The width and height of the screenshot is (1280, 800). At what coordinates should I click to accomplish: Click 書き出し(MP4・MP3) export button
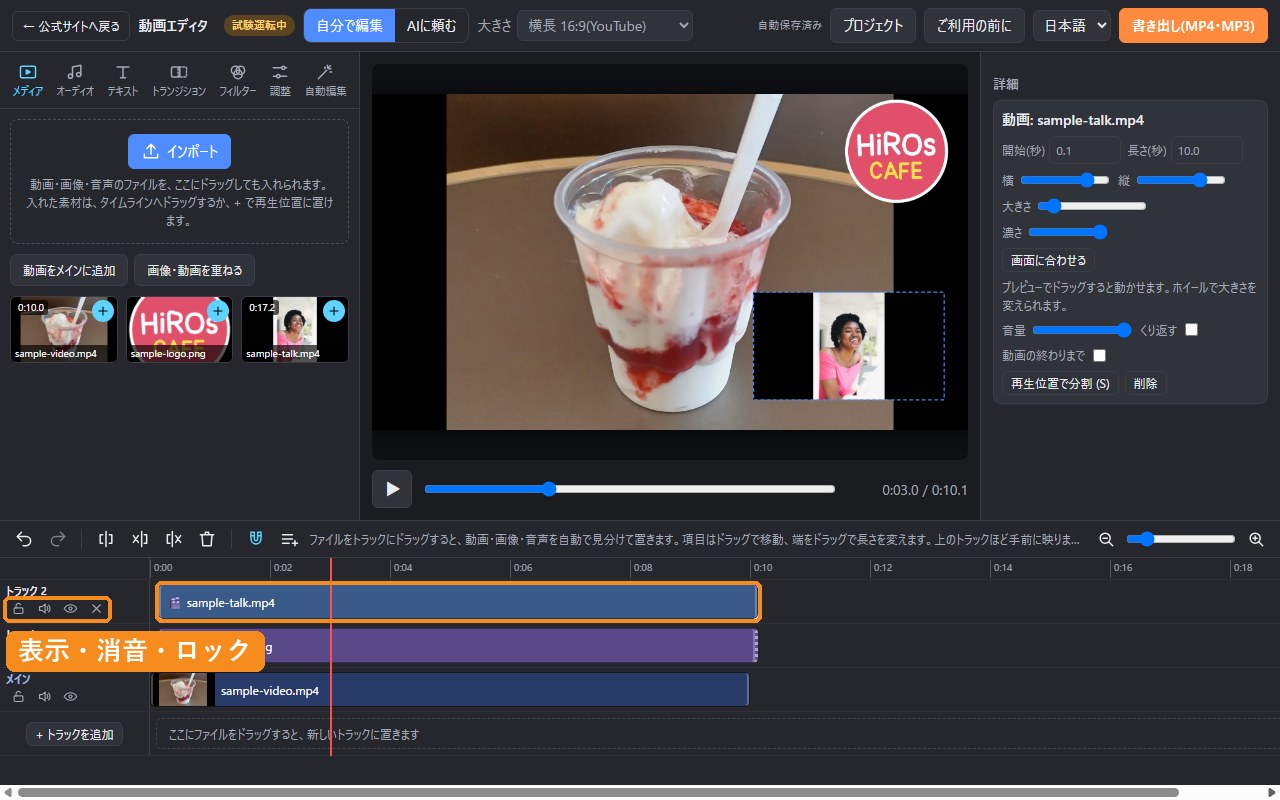[1193, 26]
